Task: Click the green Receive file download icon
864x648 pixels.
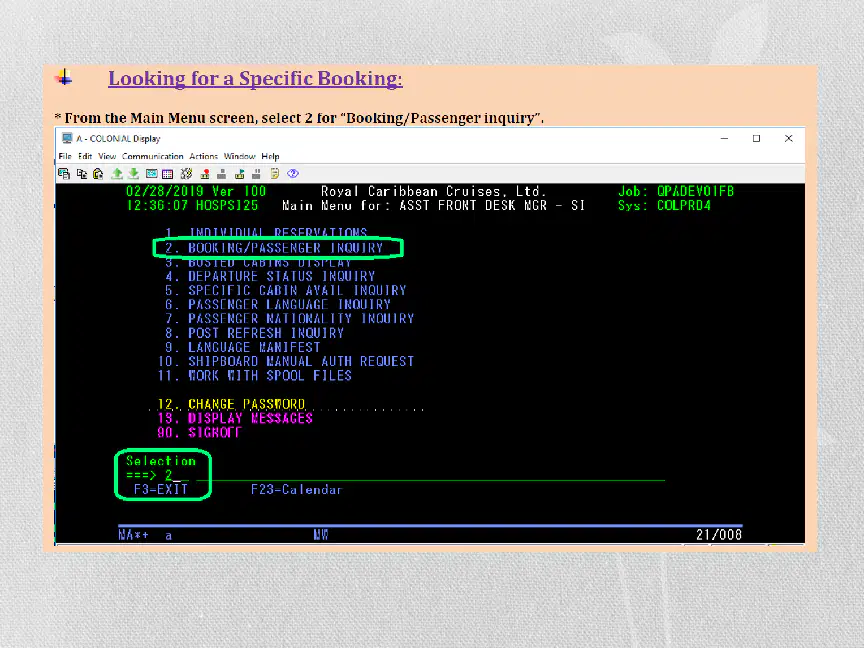Action: point(133,174)
